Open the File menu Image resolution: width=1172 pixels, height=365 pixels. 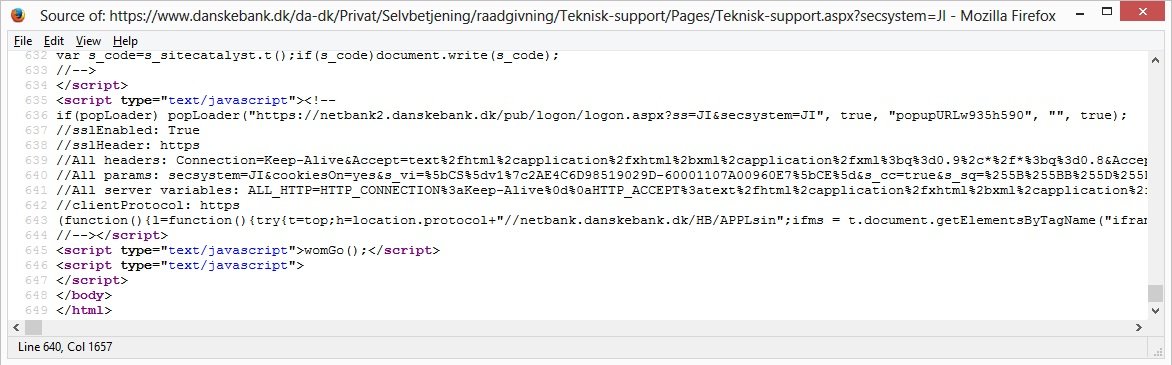click(x=22, y=41)
